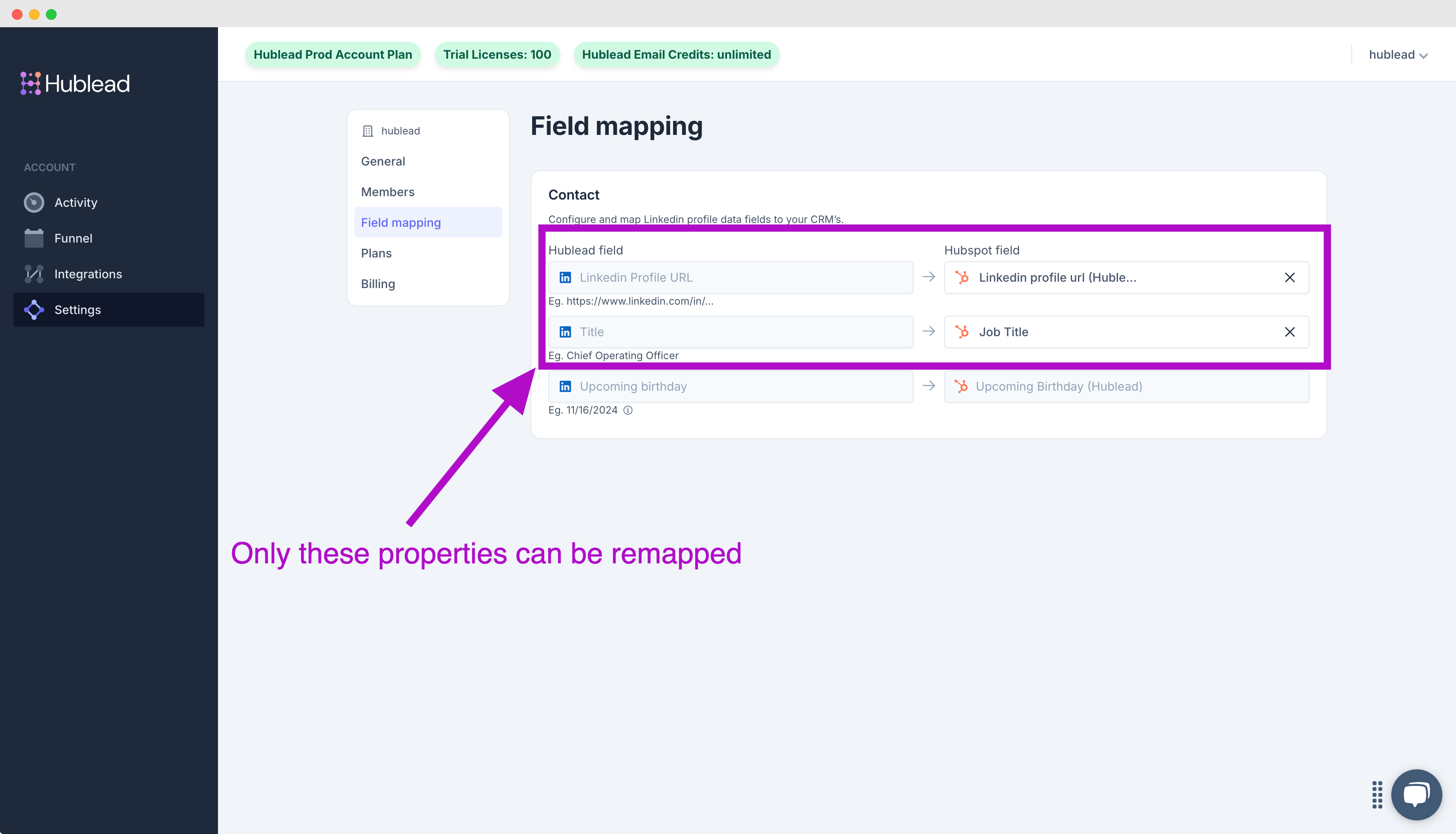
Task: Expand the hublead account dropdown
Action: [1398, 55]
